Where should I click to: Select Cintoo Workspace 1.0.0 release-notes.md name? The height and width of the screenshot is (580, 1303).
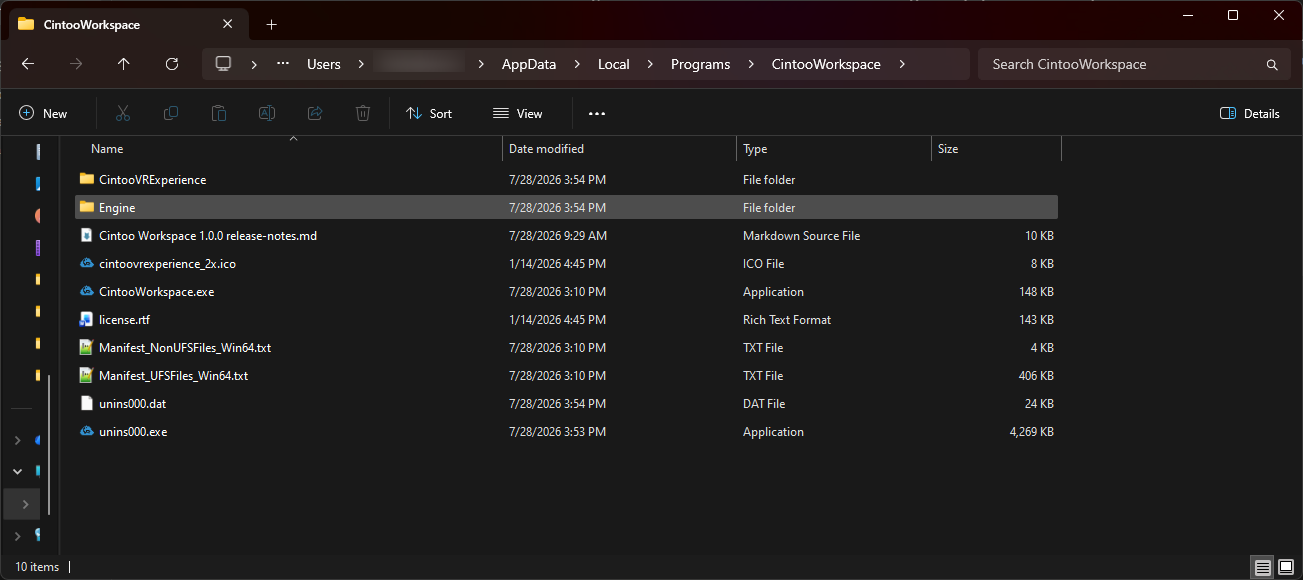[208, 236]
